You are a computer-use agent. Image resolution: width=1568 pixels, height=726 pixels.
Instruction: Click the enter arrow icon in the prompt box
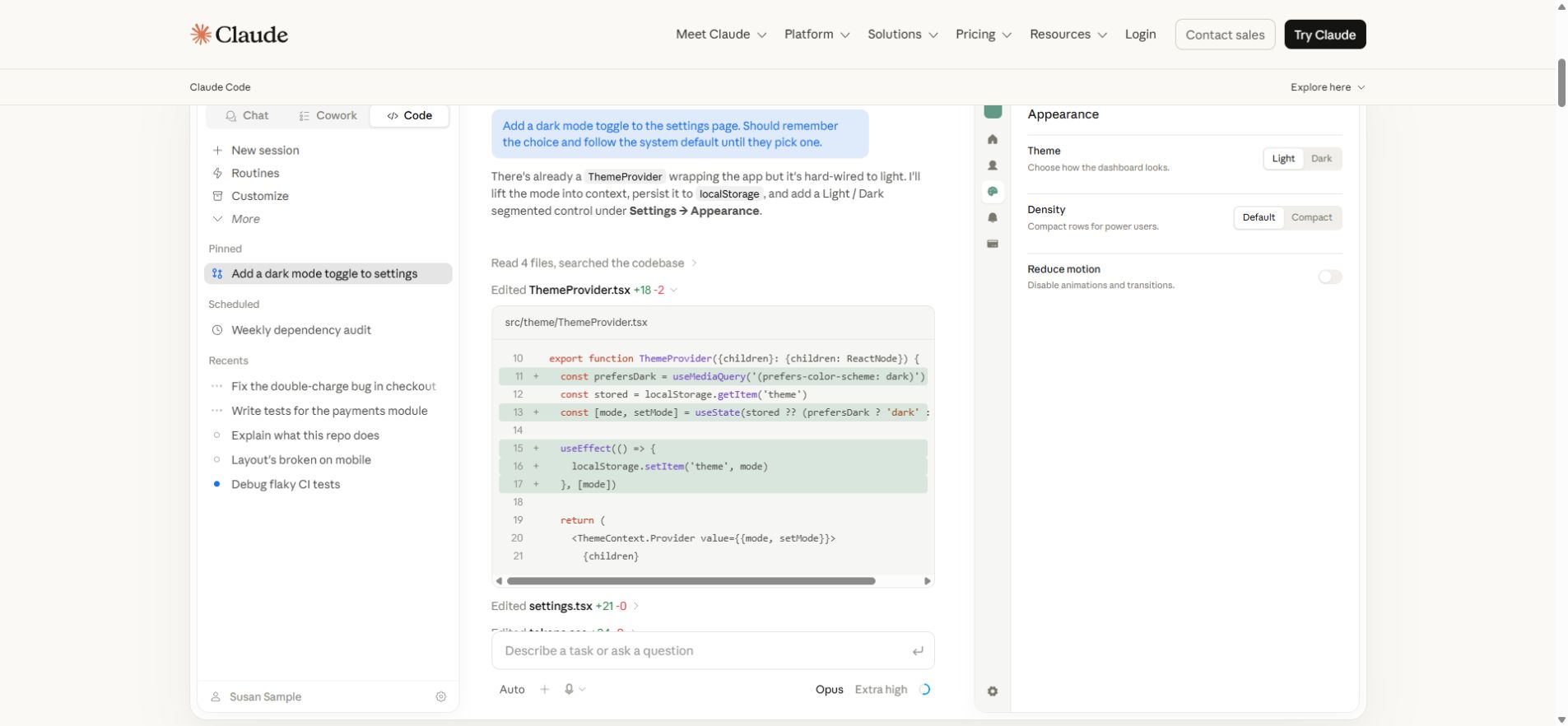(x=917, y=651)
